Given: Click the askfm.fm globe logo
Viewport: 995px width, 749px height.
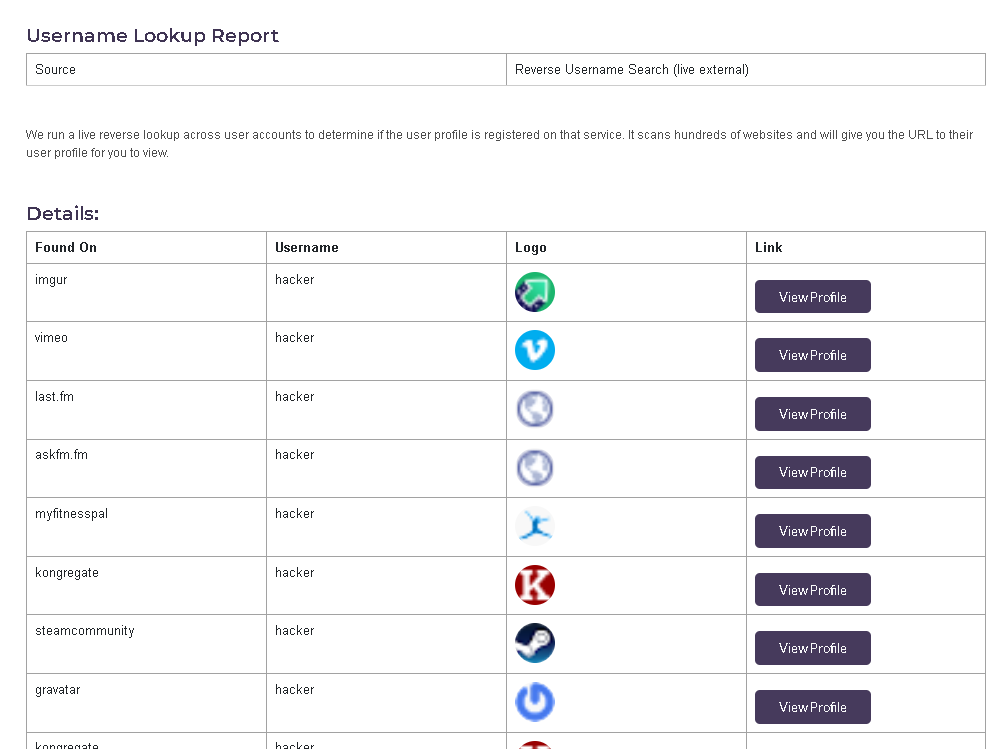Looking at the screenshot, I should coord(535,467).
